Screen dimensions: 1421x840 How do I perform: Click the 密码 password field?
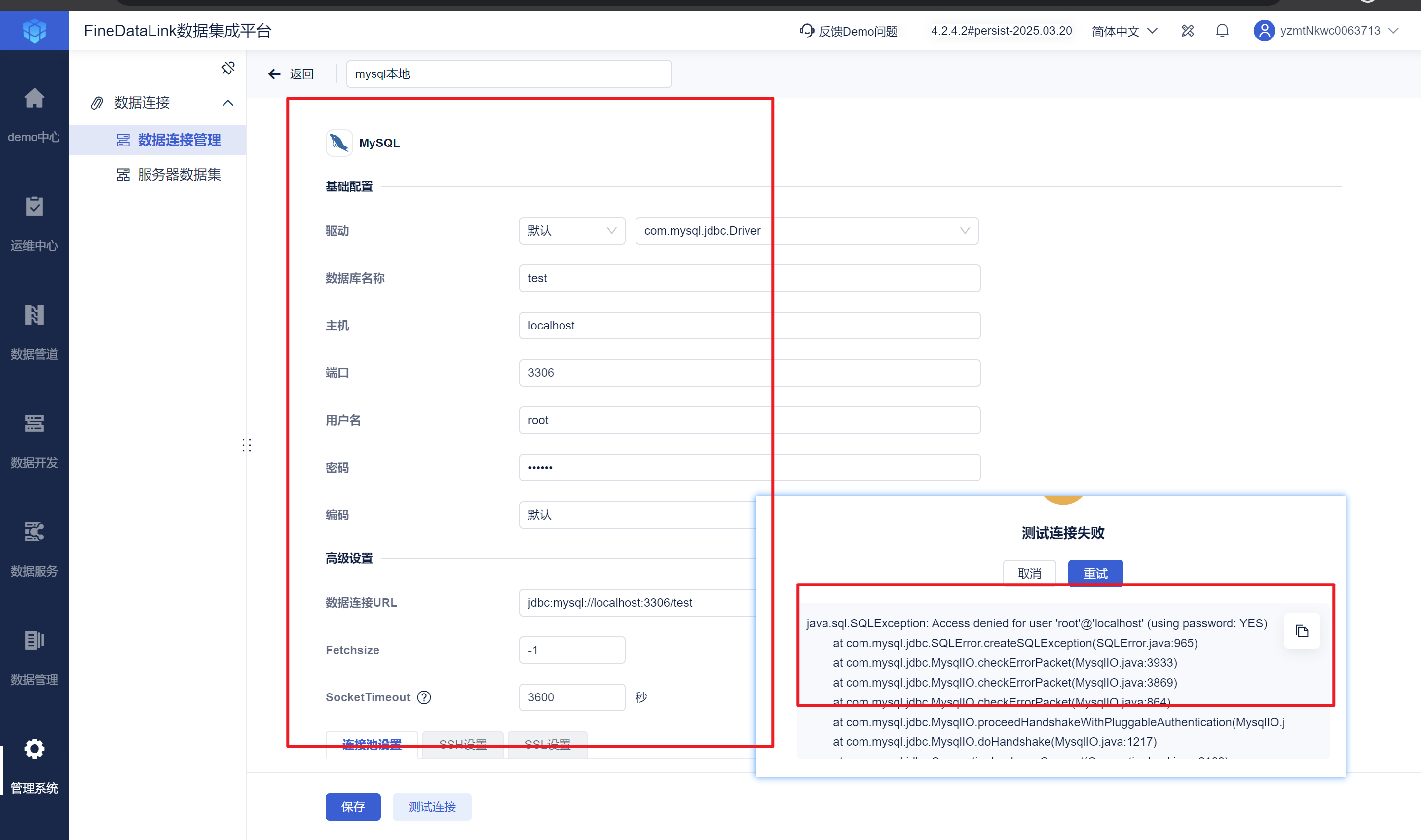tap(749, 468)
